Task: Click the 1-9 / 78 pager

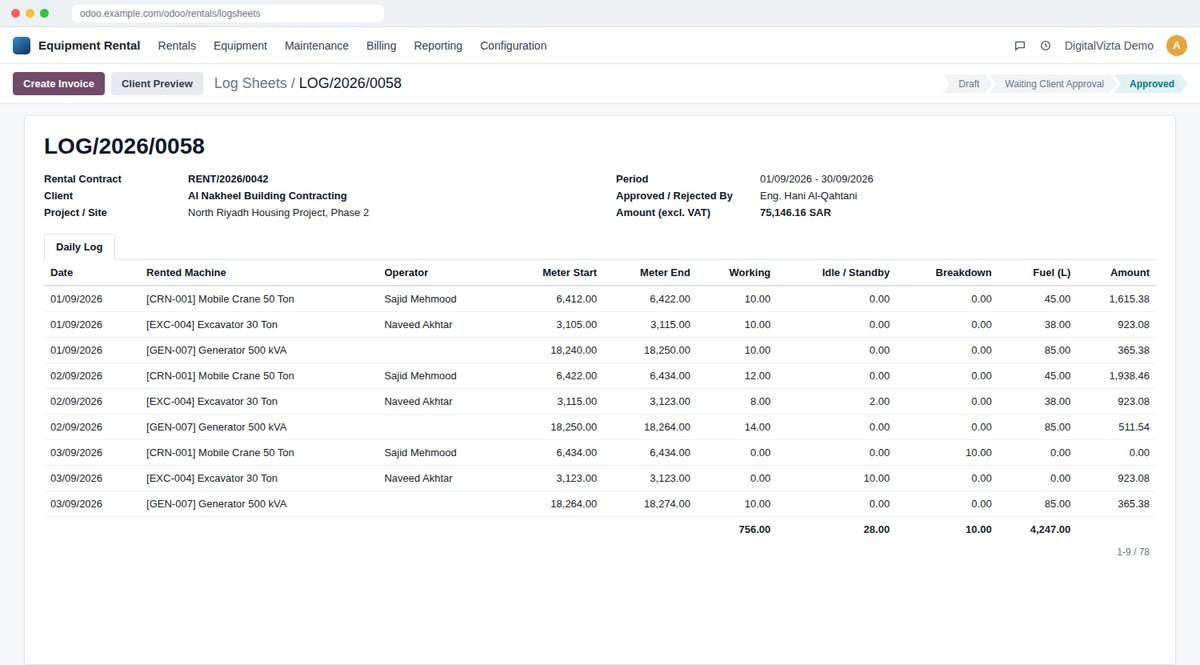Action: tap(1133, 552)
